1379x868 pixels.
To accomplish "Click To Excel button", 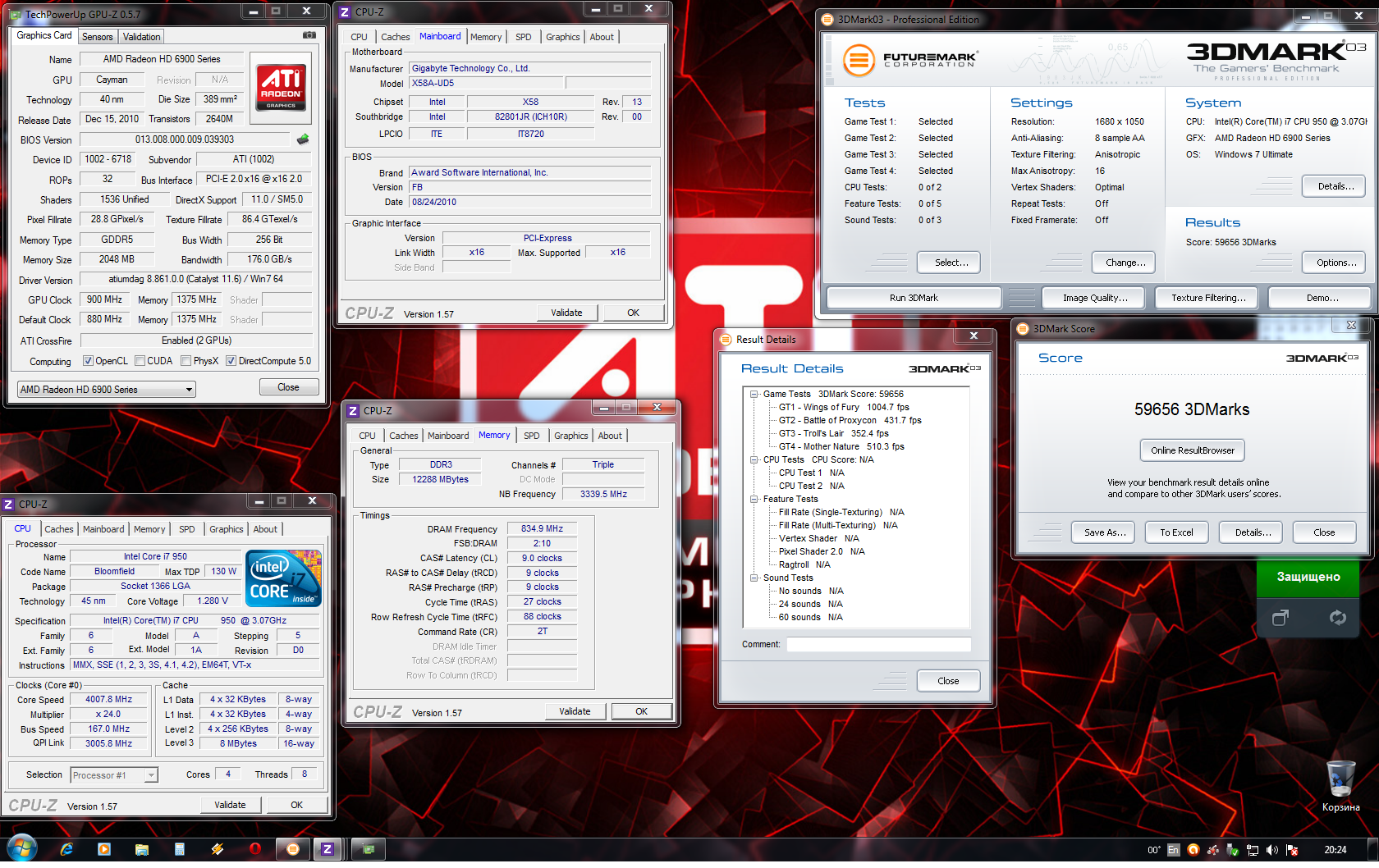I will [x=1176, y=532].
